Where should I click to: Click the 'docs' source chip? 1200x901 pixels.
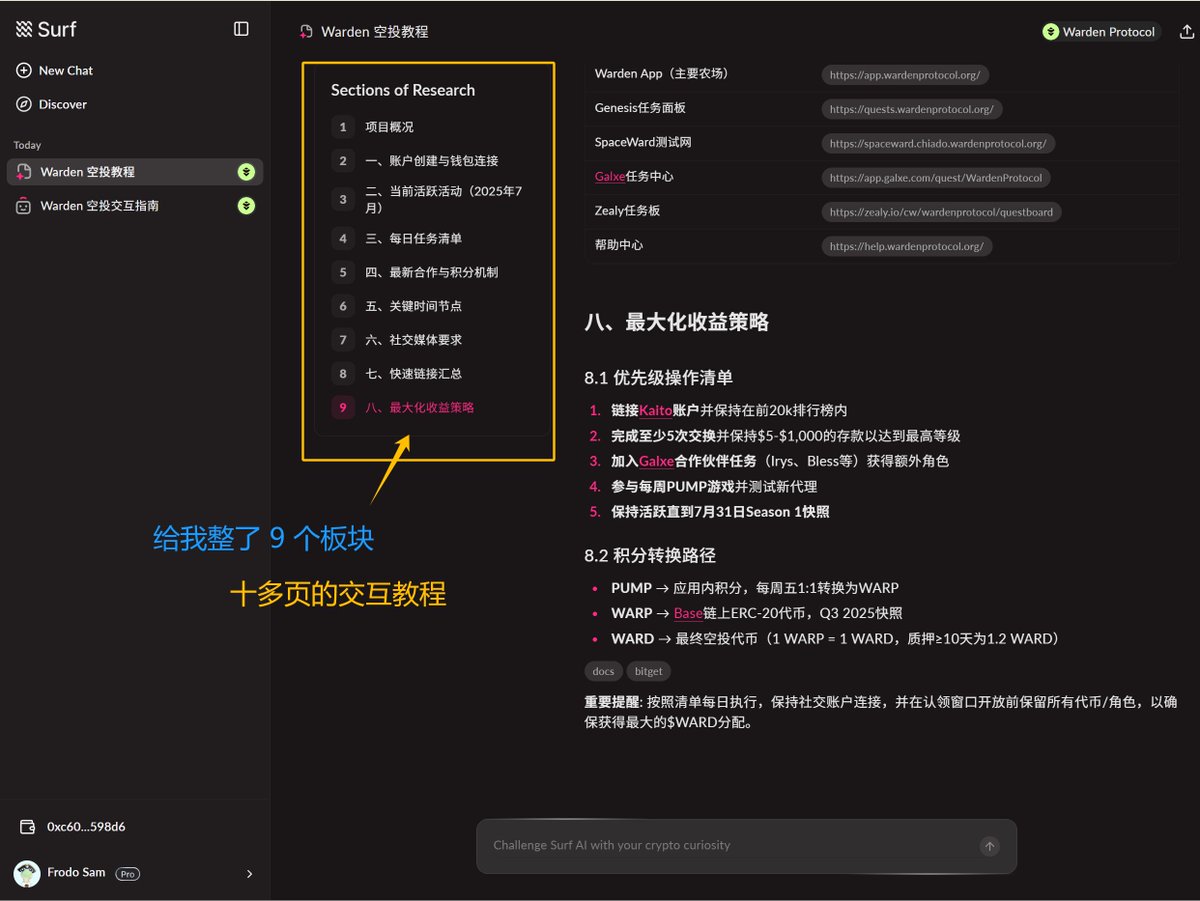point(603,671)
